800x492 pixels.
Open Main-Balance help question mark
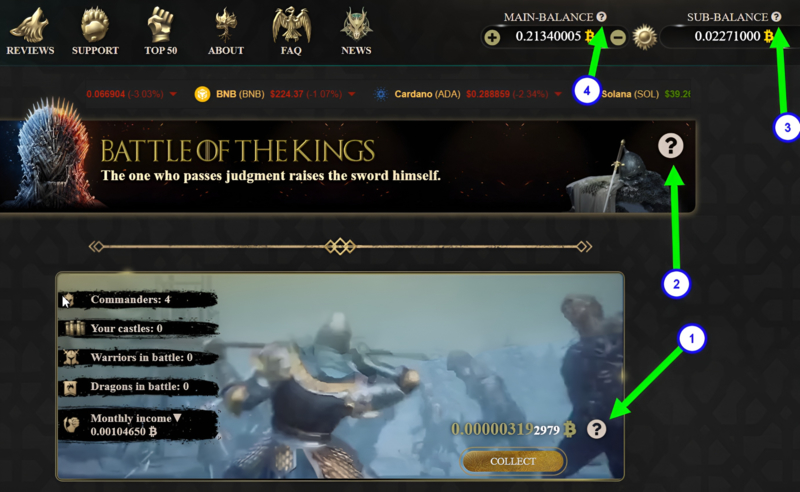pos(602,16)
